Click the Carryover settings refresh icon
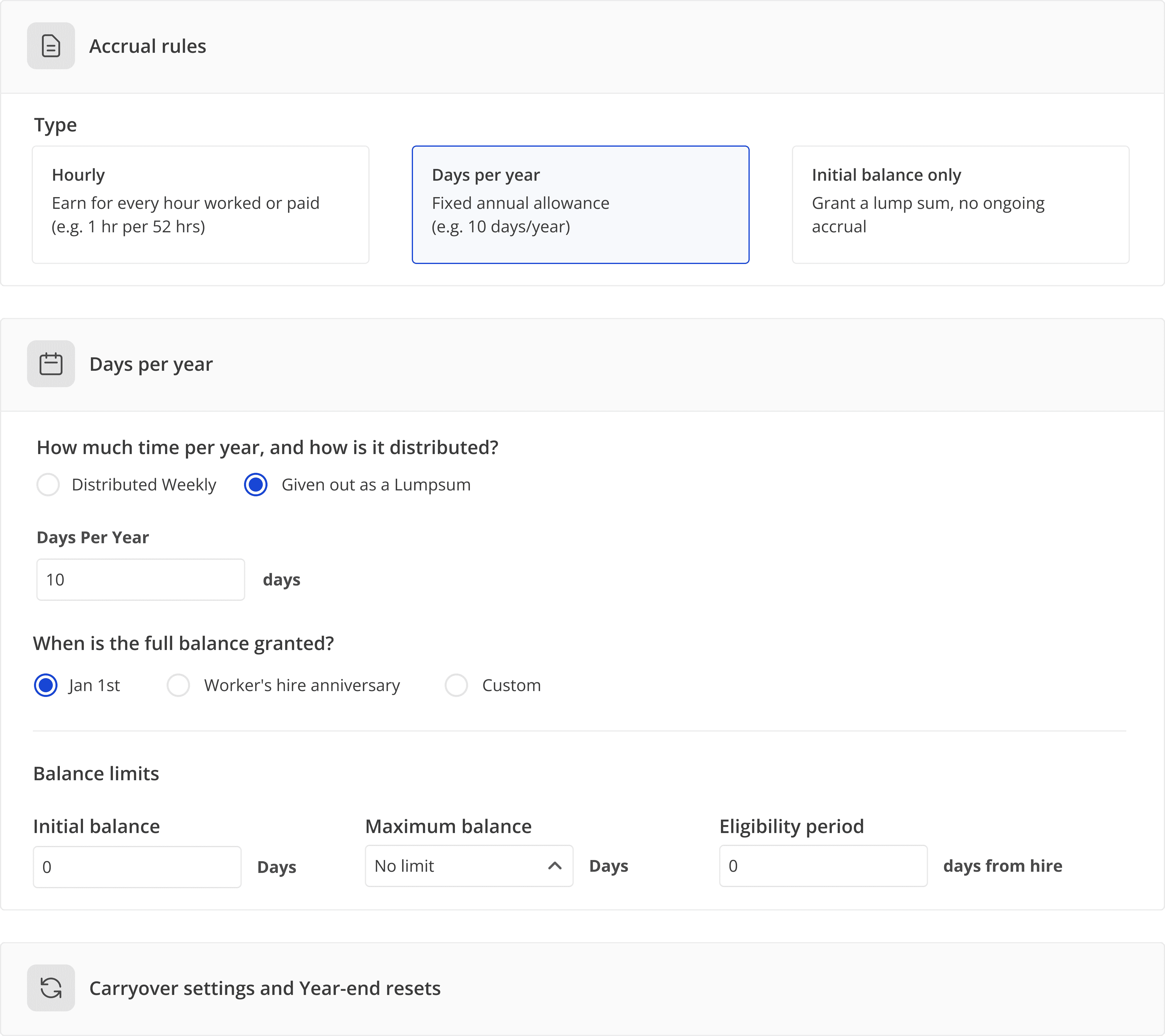Image resolution: width=1165 pixels, height=1036 pixels. 51,988
